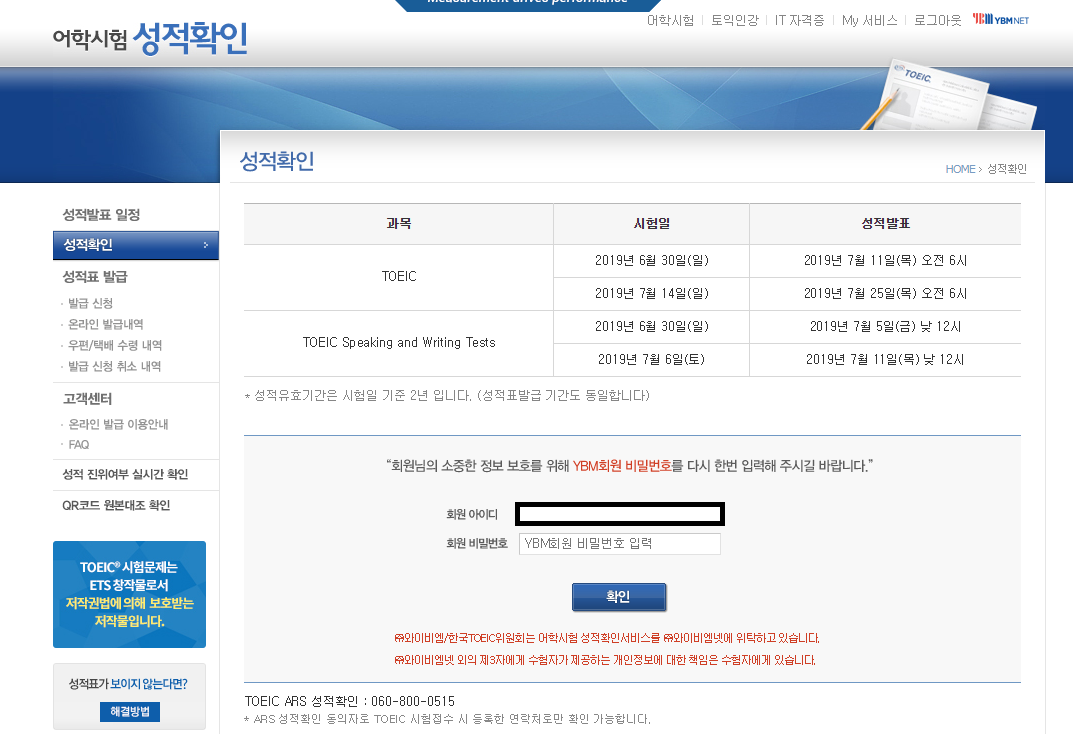Click the 과목 column header
The image size is (1073, 734).
tap(399, 224)
